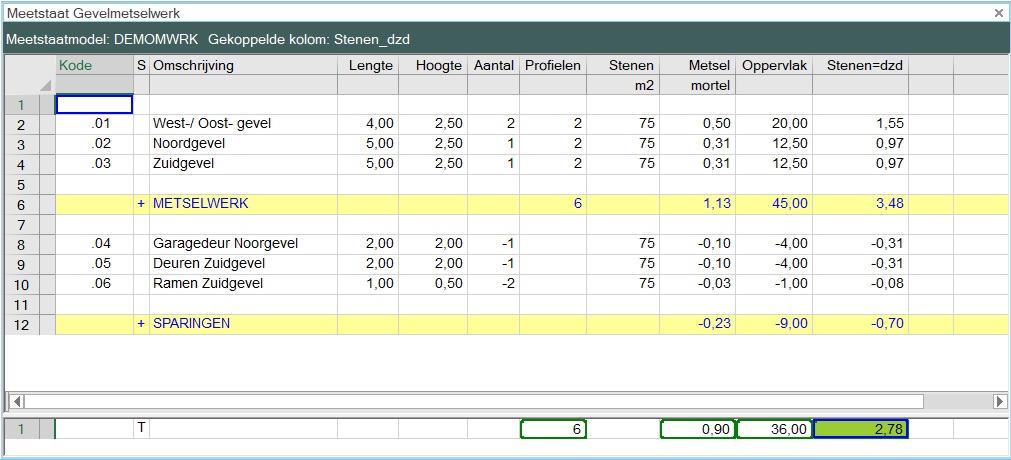Image resolution: width=1011 pixels, height=460 pixels.
Task: Click the plus sign beside METSELWERK
Action: coord(141,204)
